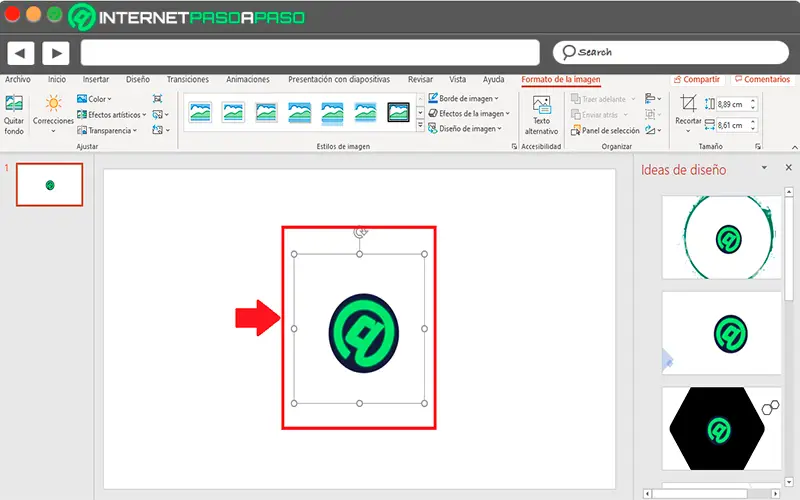Screen dimensions: 800x500
Task: Open Efectos de la imagen
Action: [x=469, y=113]
